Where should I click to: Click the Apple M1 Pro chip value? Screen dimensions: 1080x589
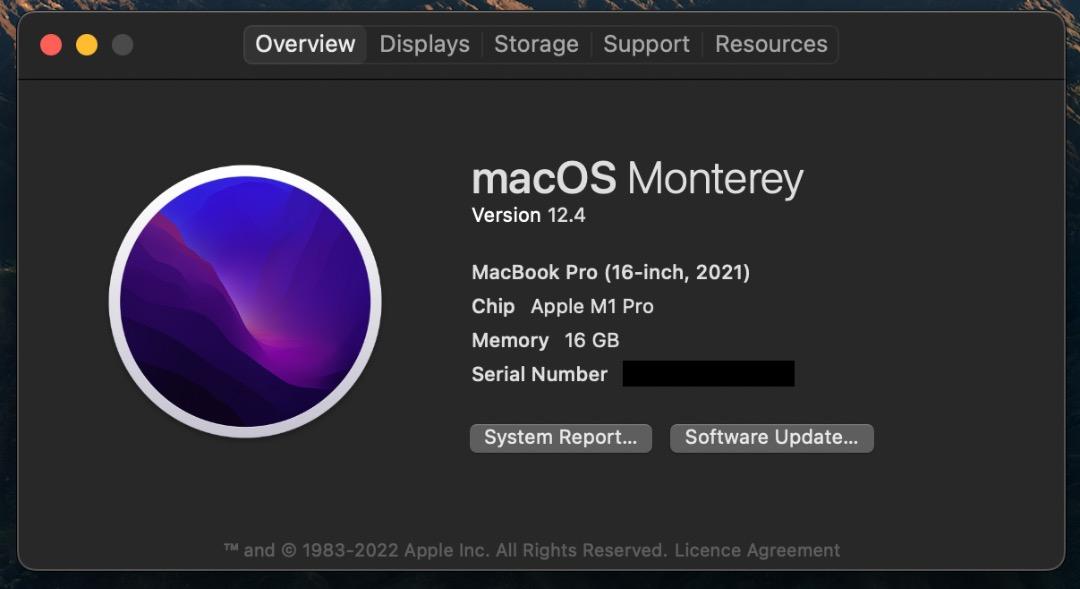pyautogui.click(x=592, y=306)
